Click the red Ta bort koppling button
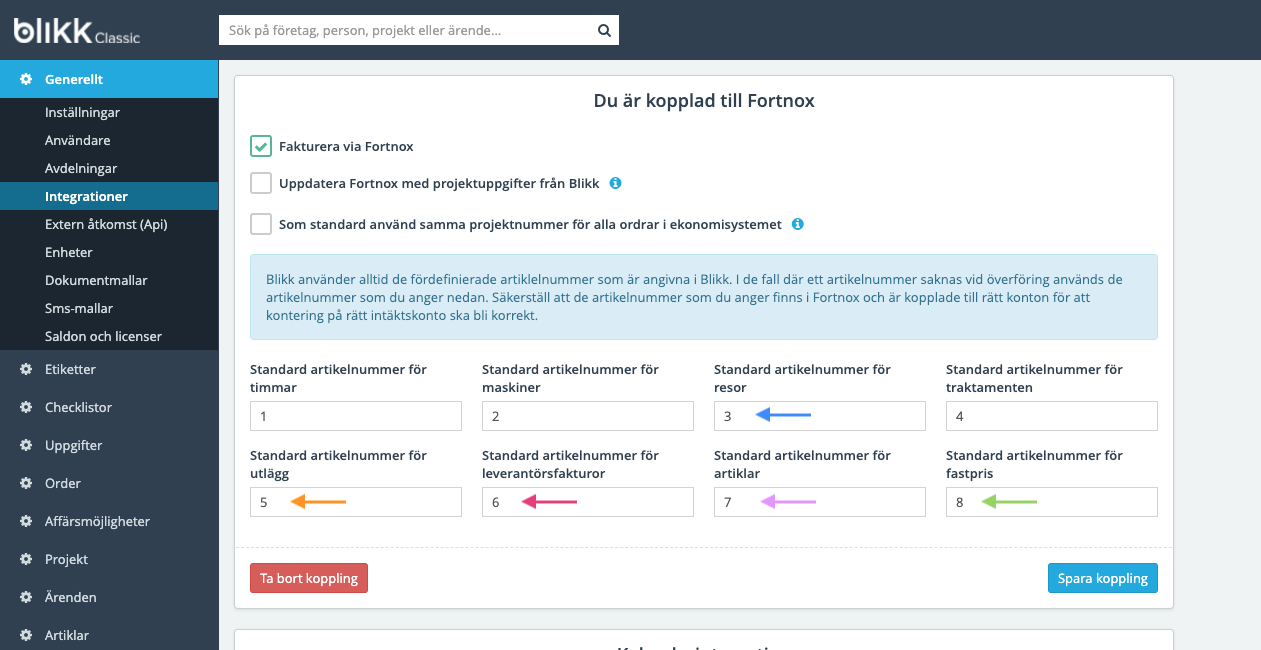The width and height of the screenshot is (1261, 650). [x=309, y=578]
